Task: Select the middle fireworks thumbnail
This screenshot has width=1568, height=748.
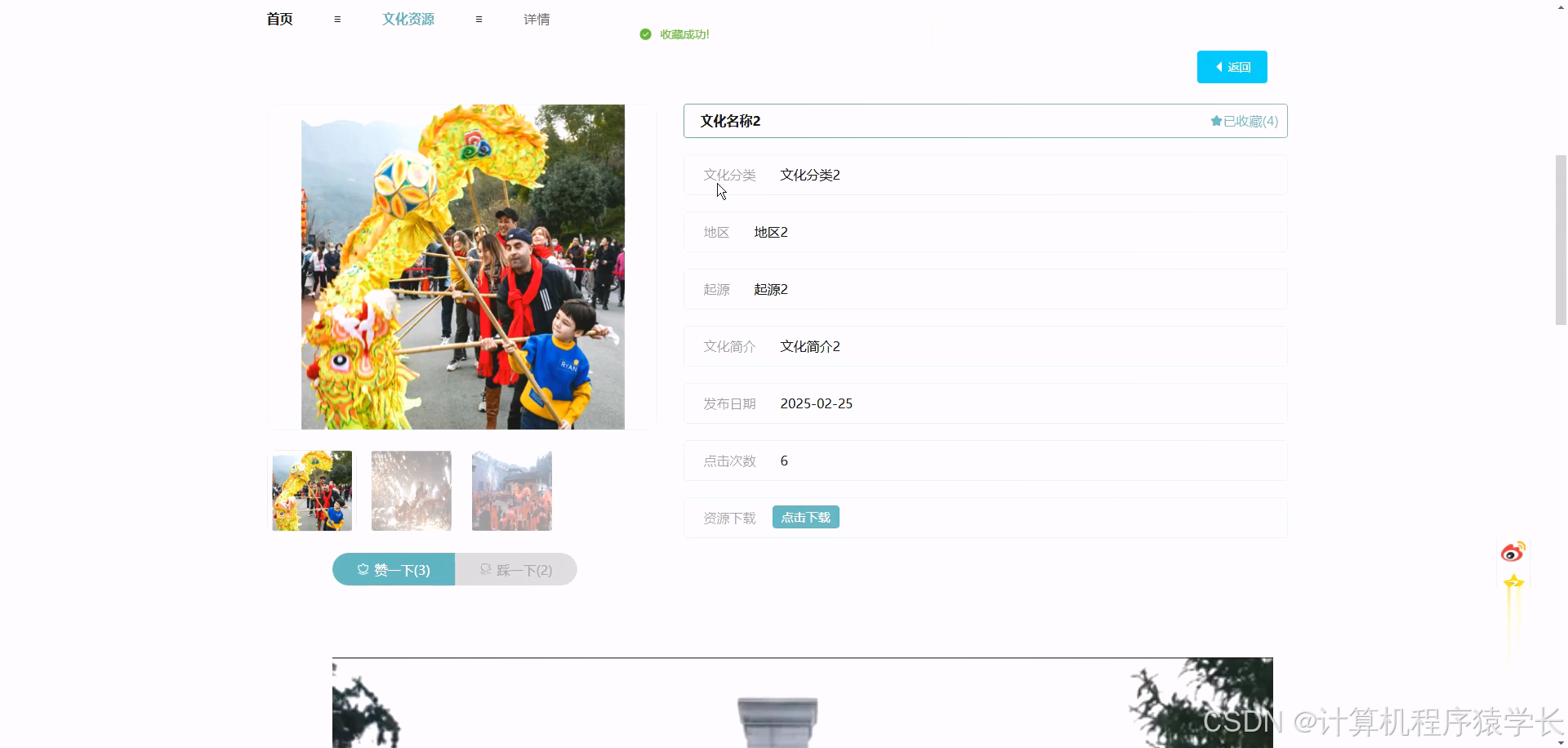Action: click(x=411, y=490)
